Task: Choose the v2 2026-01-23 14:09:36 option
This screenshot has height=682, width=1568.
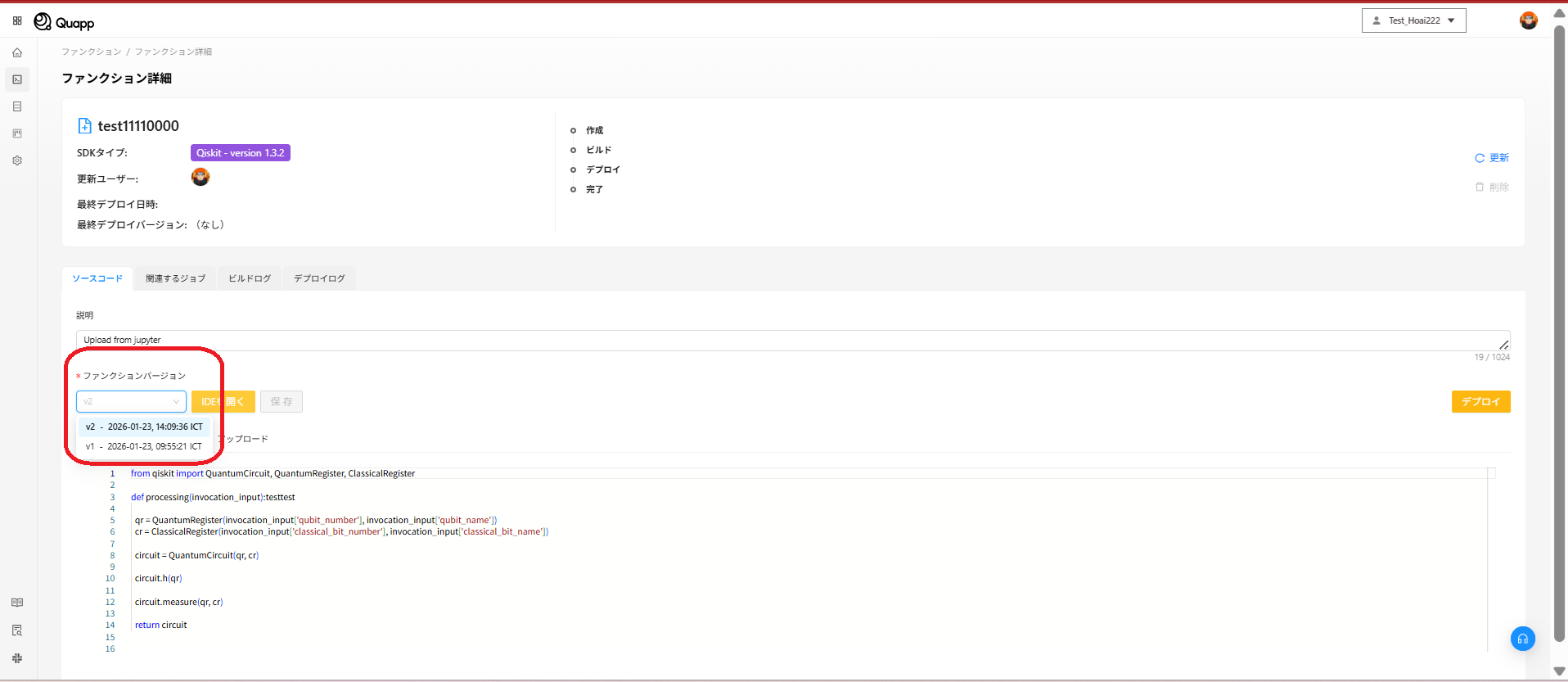Action: (x=144, y=427)
